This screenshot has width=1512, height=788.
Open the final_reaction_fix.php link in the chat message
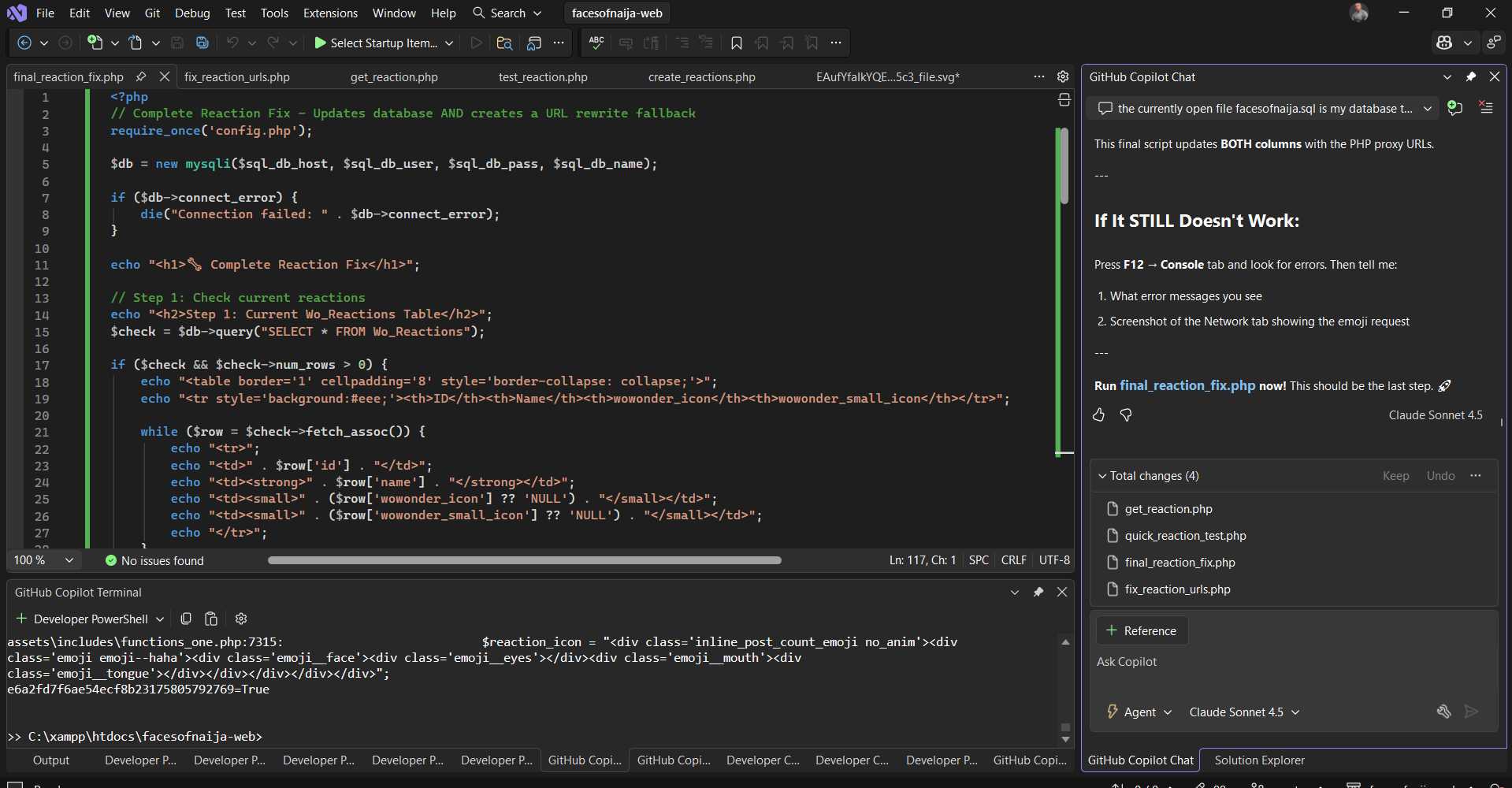tap(1187, 385)
